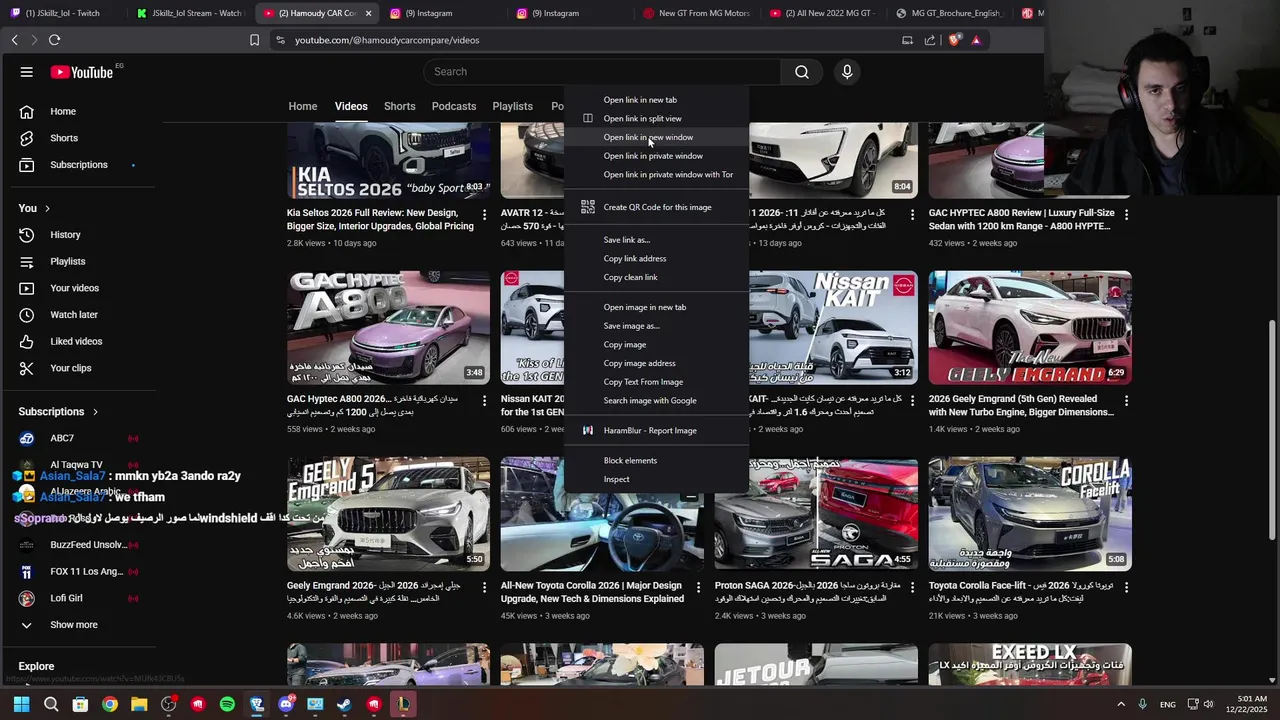Open Spotify from taskbar

[x=227, y=704]
